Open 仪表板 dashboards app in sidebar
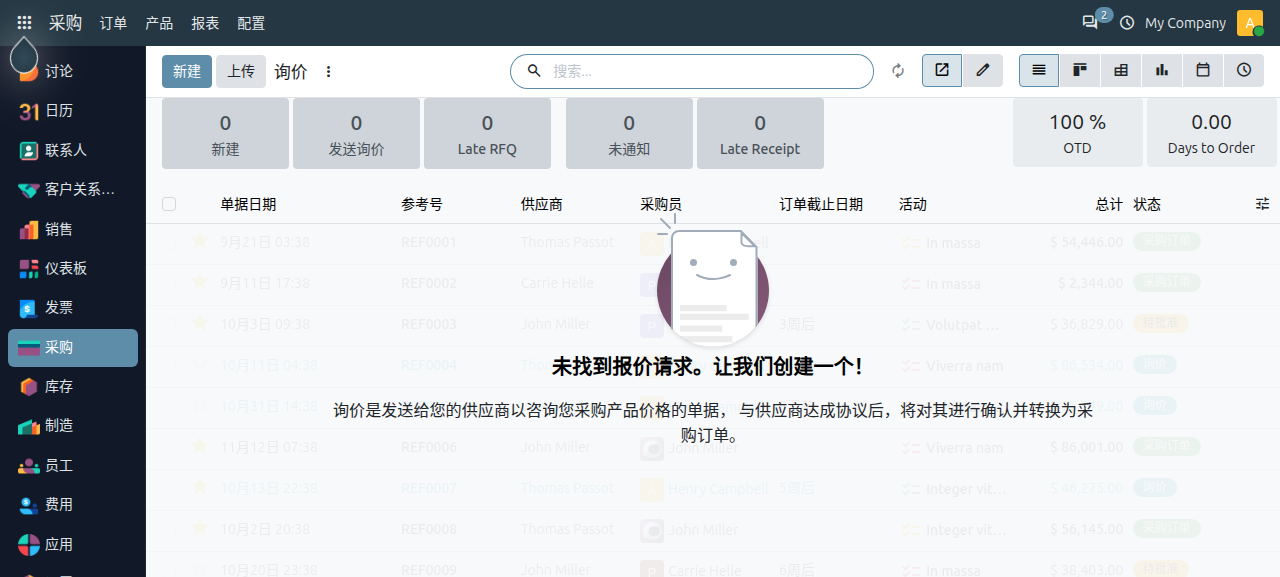Viewport: 1280px width, 577px height. [x=73, y=268]
